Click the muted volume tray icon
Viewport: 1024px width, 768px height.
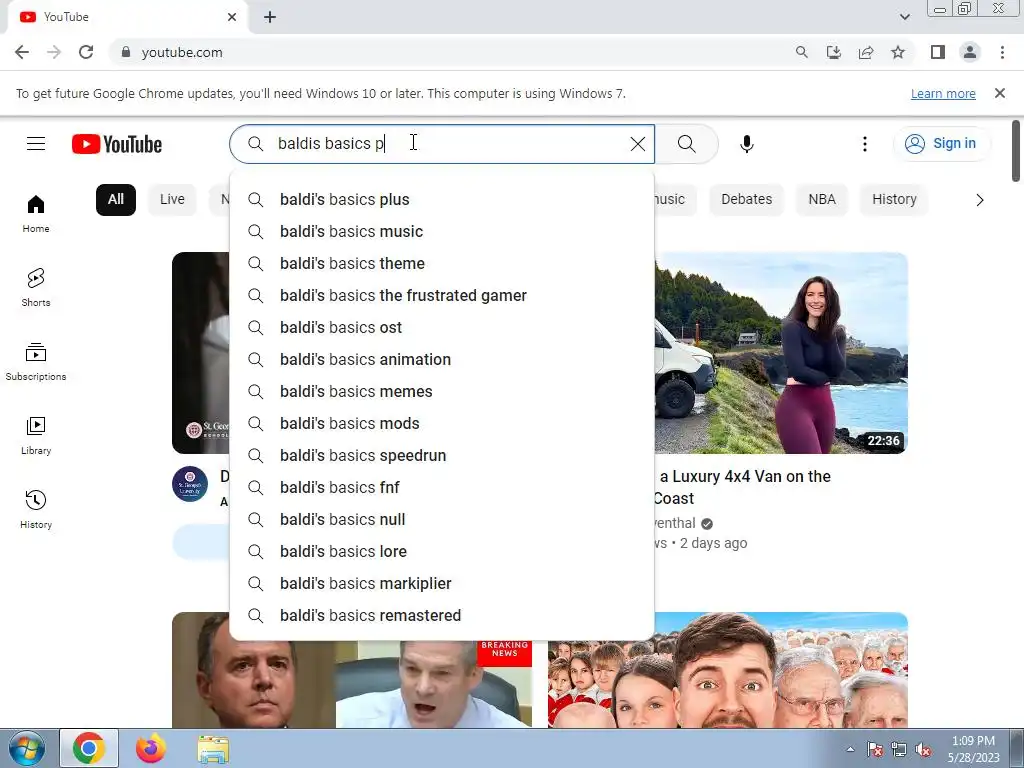(923, 750)
